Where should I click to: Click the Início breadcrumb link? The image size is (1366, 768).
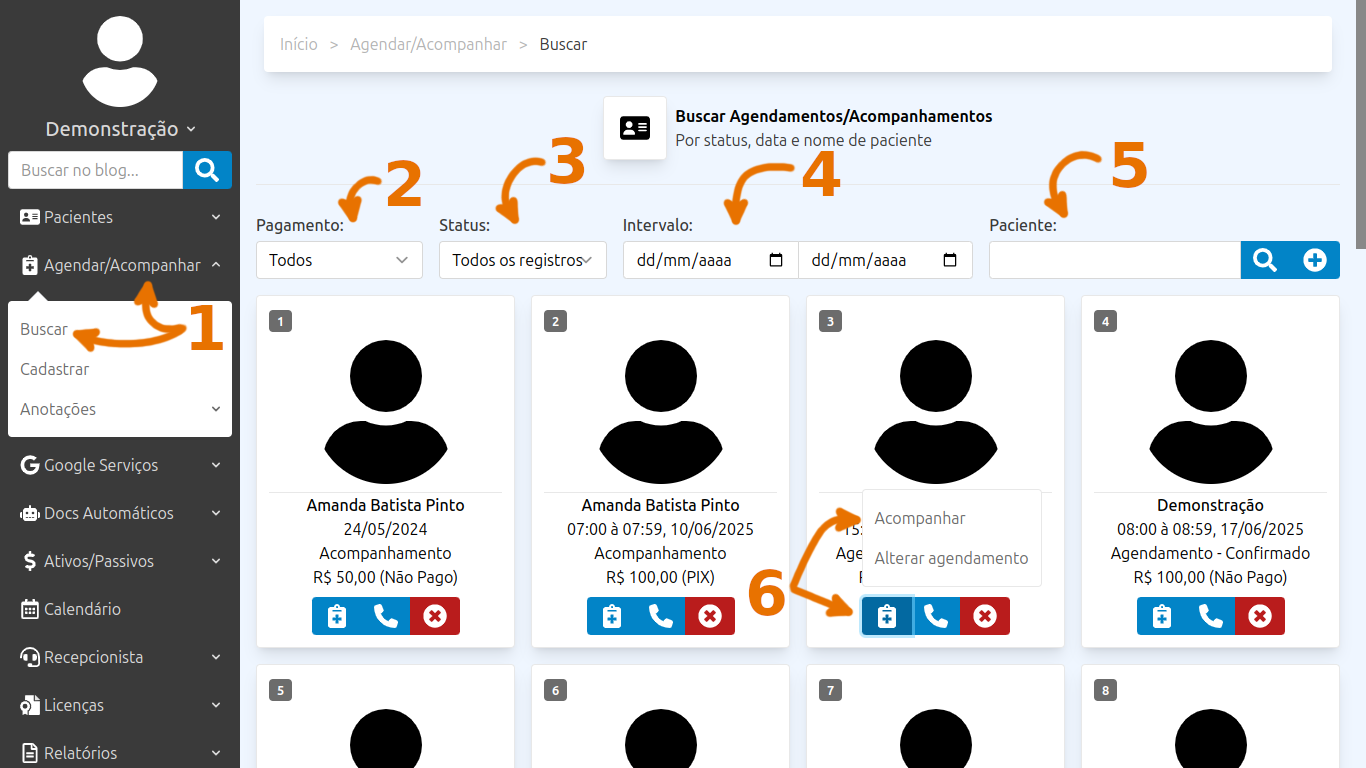(299, 44)
